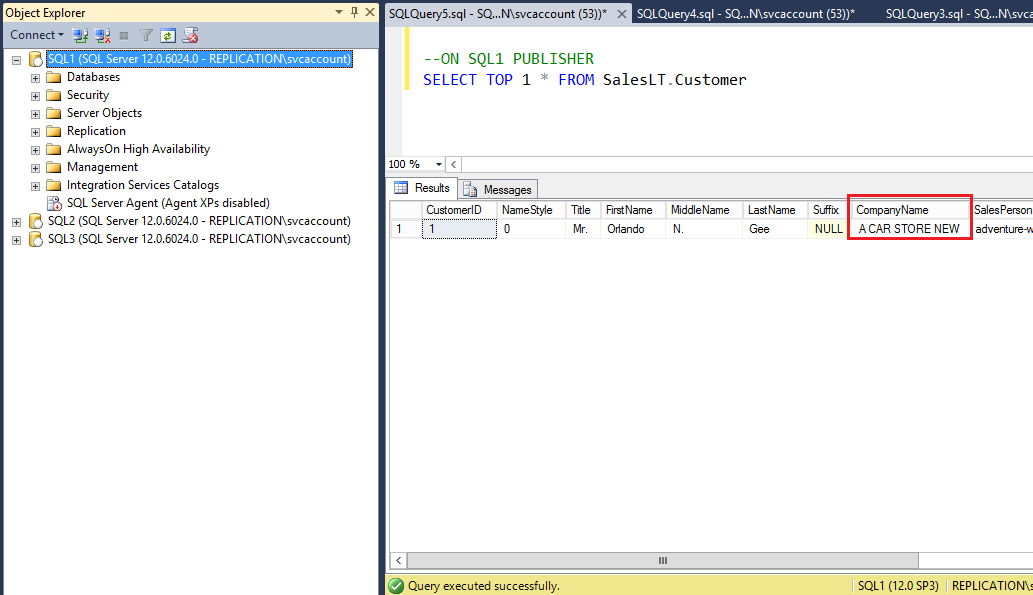Image resolution: width=1033 pixels, height=595 pixels.
Task: Click the Disconnect server toolbar icon
Action: pos(102,36)
